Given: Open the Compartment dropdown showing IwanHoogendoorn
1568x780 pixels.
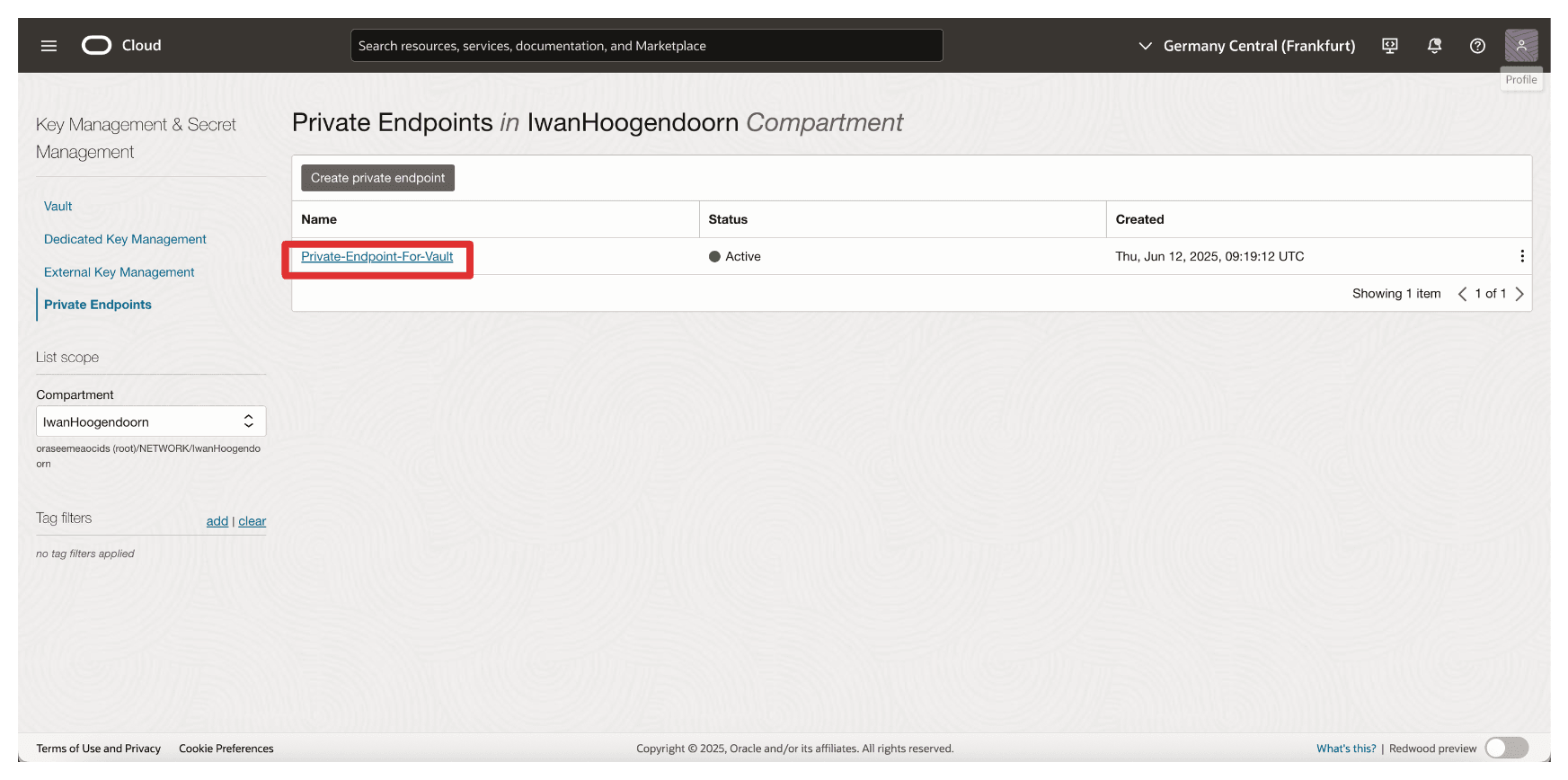Looking at the screenshot, I should point(151,421).
